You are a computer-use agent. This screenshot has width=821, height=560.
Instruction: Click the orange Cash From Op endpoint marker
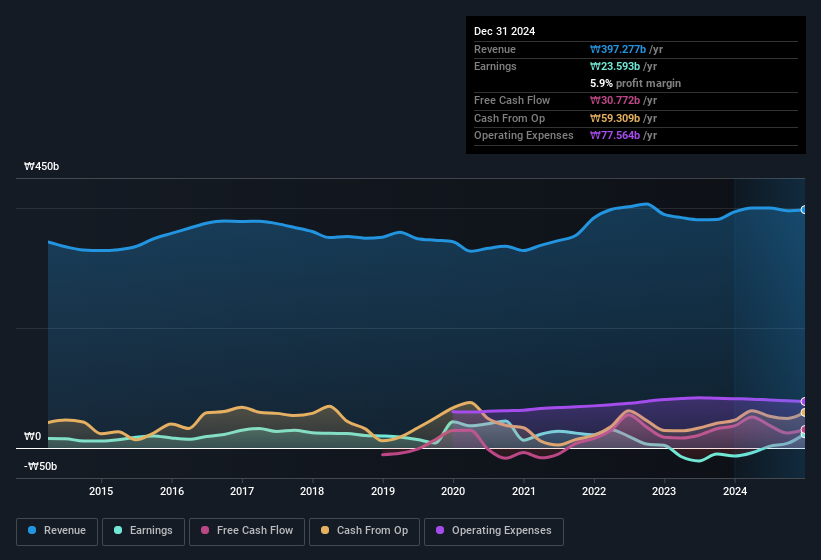[x=804, y=413]
